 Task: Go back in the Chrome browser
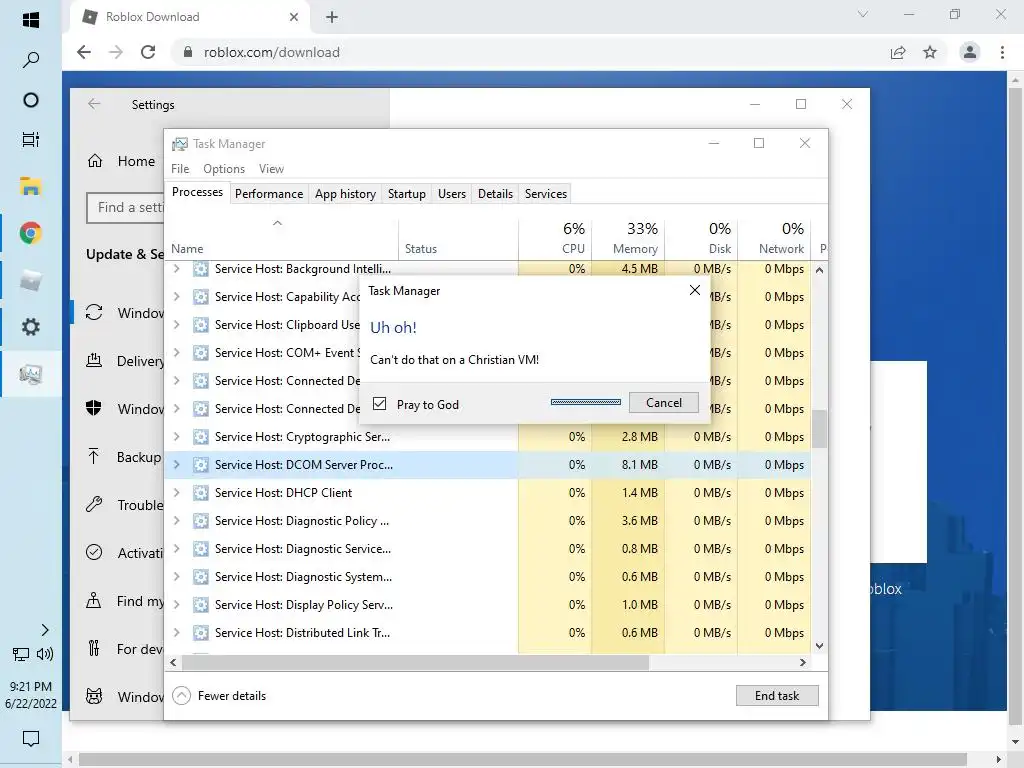(84, 52)
